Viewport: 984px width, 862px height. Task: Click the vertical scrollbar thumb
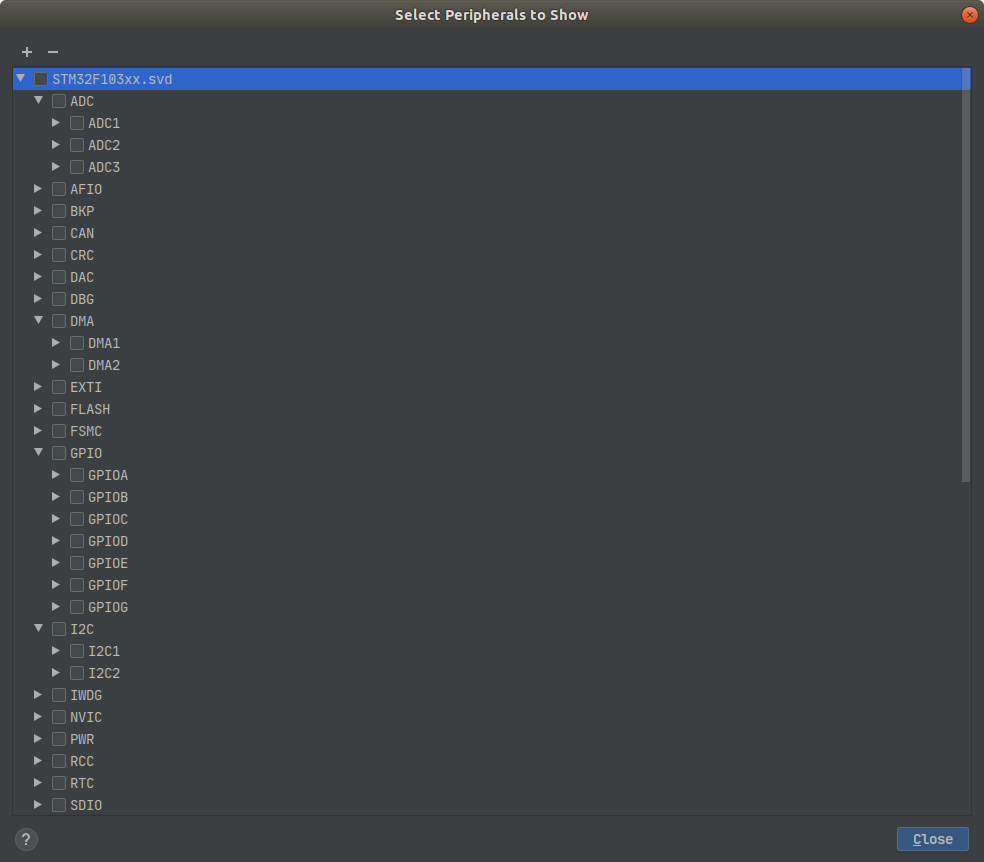tap(966, 275)
